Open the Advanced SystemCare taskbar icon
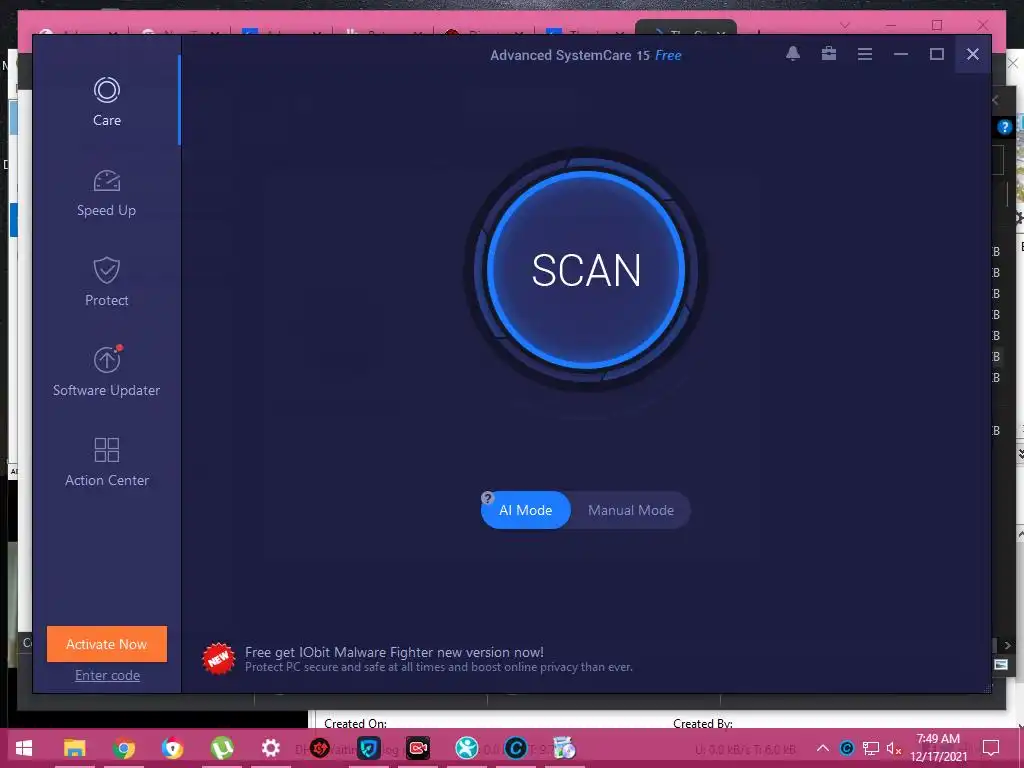This screenshot has height=768, width=1024. [x=516, y=748]
